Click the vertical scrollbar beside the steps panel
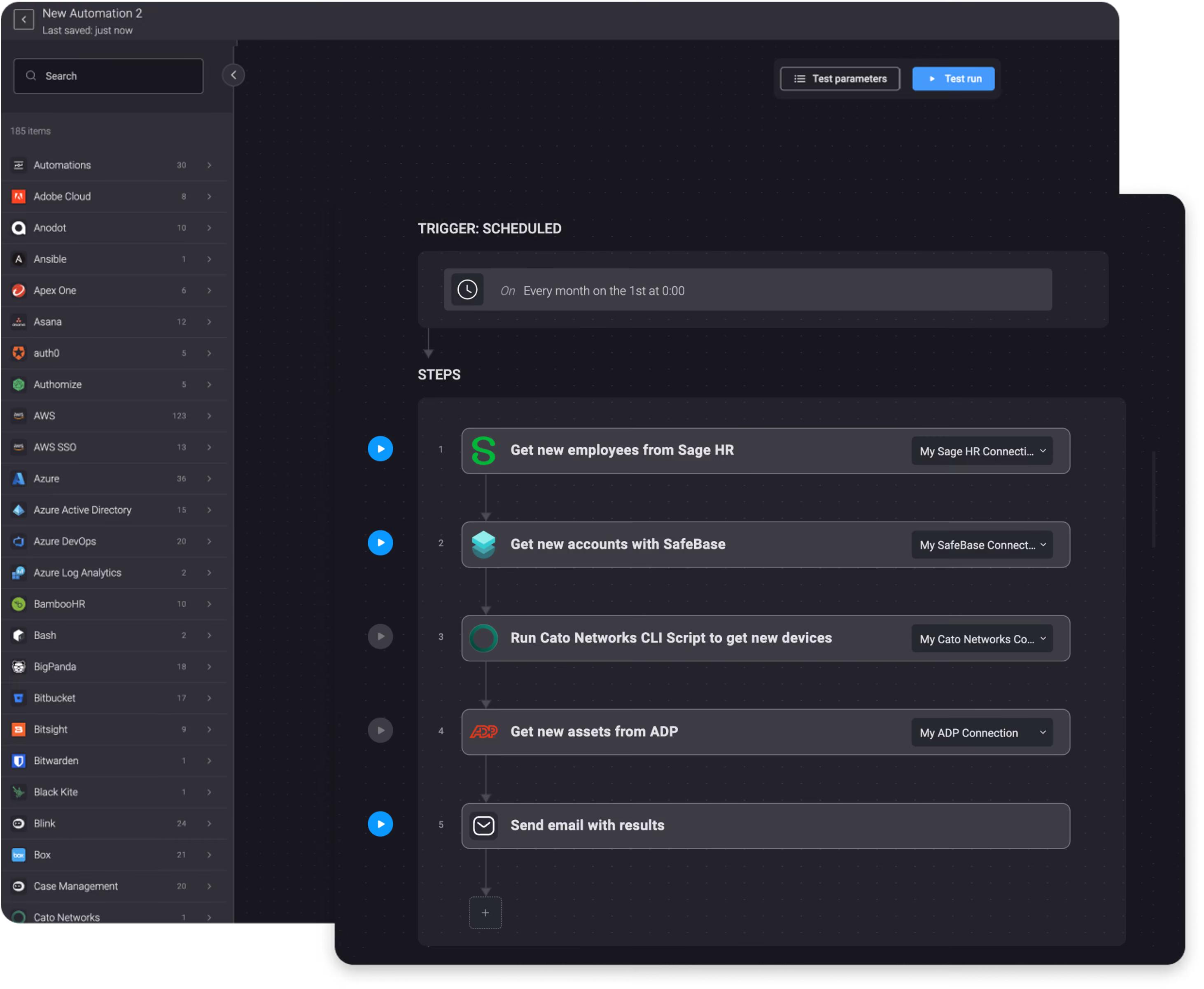Viewport: 1204px width, 989px height. [1155, 500]
